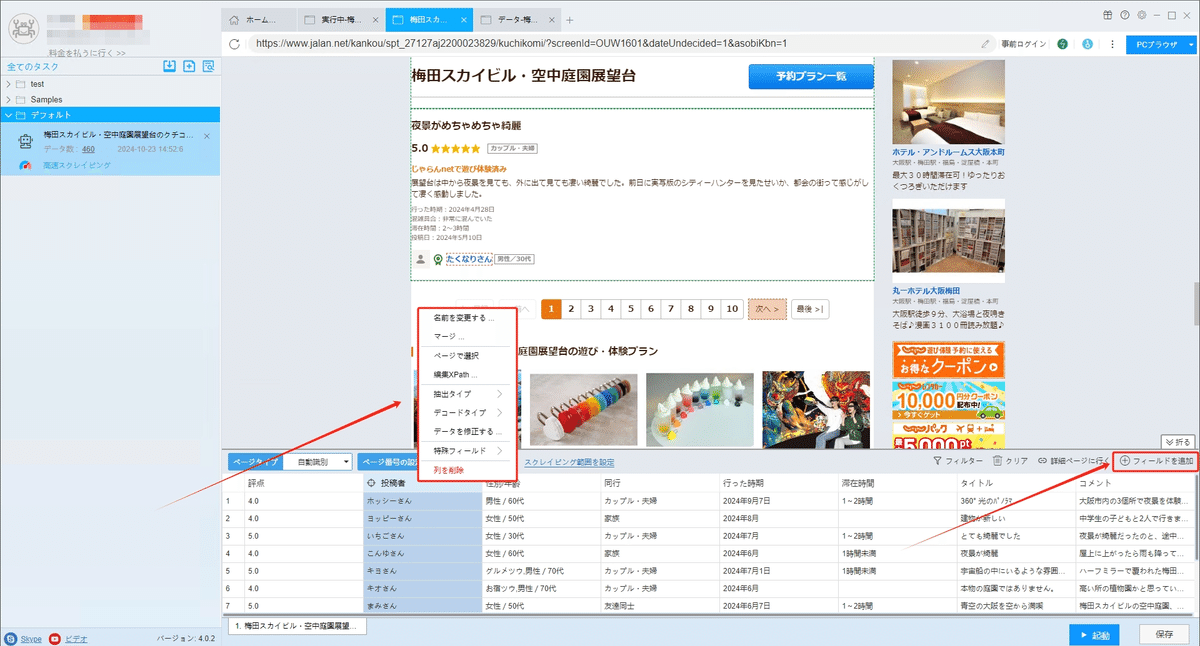The height and width of the screenshot is (646, 1200).
Task: Click the crab robot profile avatar
Action: (23, 26)
